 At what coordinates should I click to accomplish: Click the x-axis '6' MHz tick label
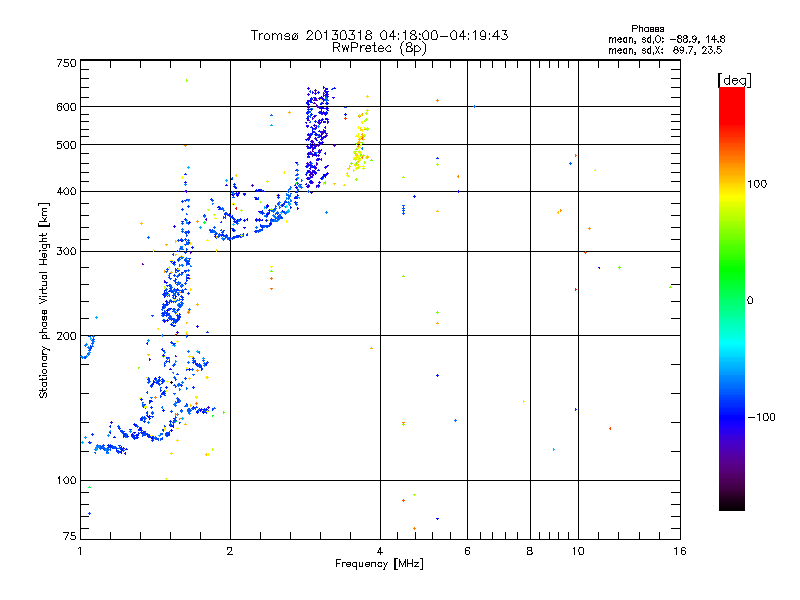tap(467, 551)
